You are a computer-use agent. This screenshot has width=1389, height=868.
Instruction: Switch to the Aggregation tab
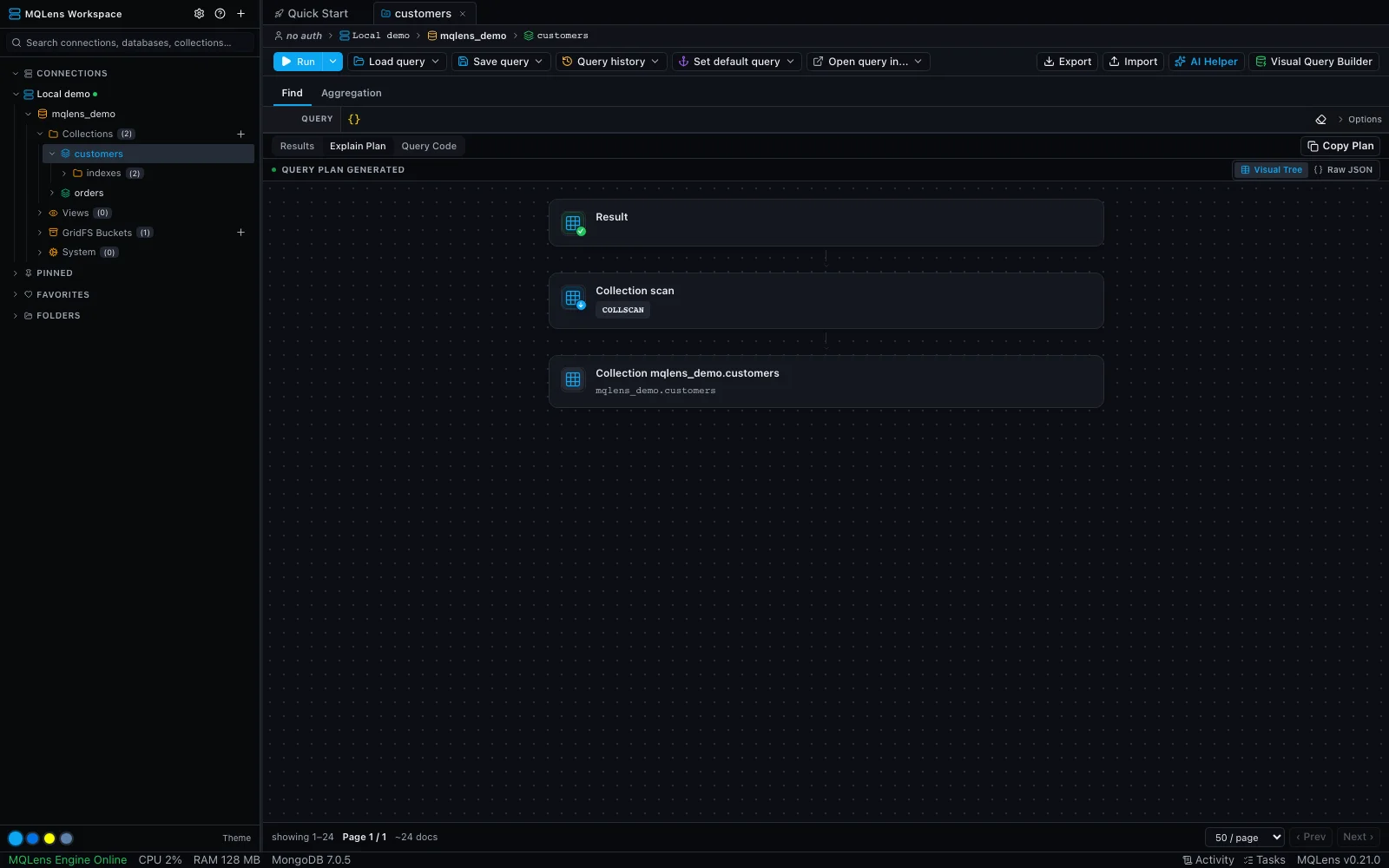[351, 93]
